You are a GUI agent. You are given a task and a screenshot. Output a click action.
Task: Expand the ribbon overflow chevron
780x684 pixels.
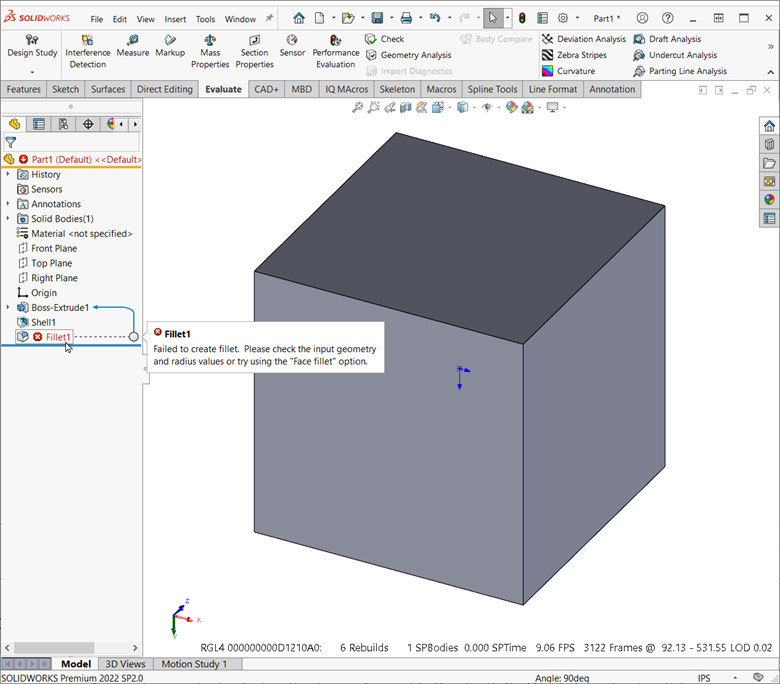pyautogui.click(x=771, y=46)
